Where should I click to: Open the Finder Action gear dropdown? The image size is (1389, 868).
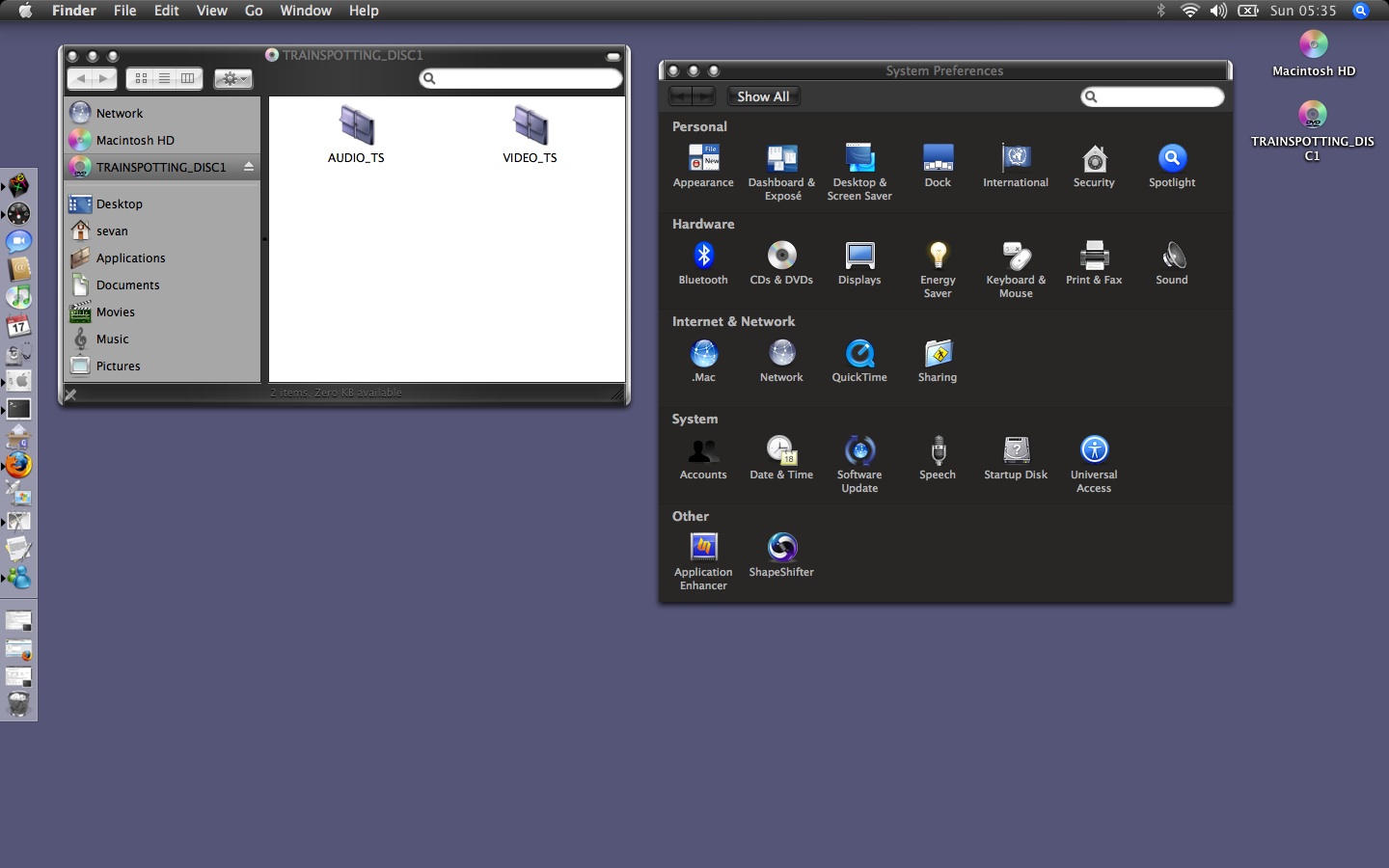point(232,79)
